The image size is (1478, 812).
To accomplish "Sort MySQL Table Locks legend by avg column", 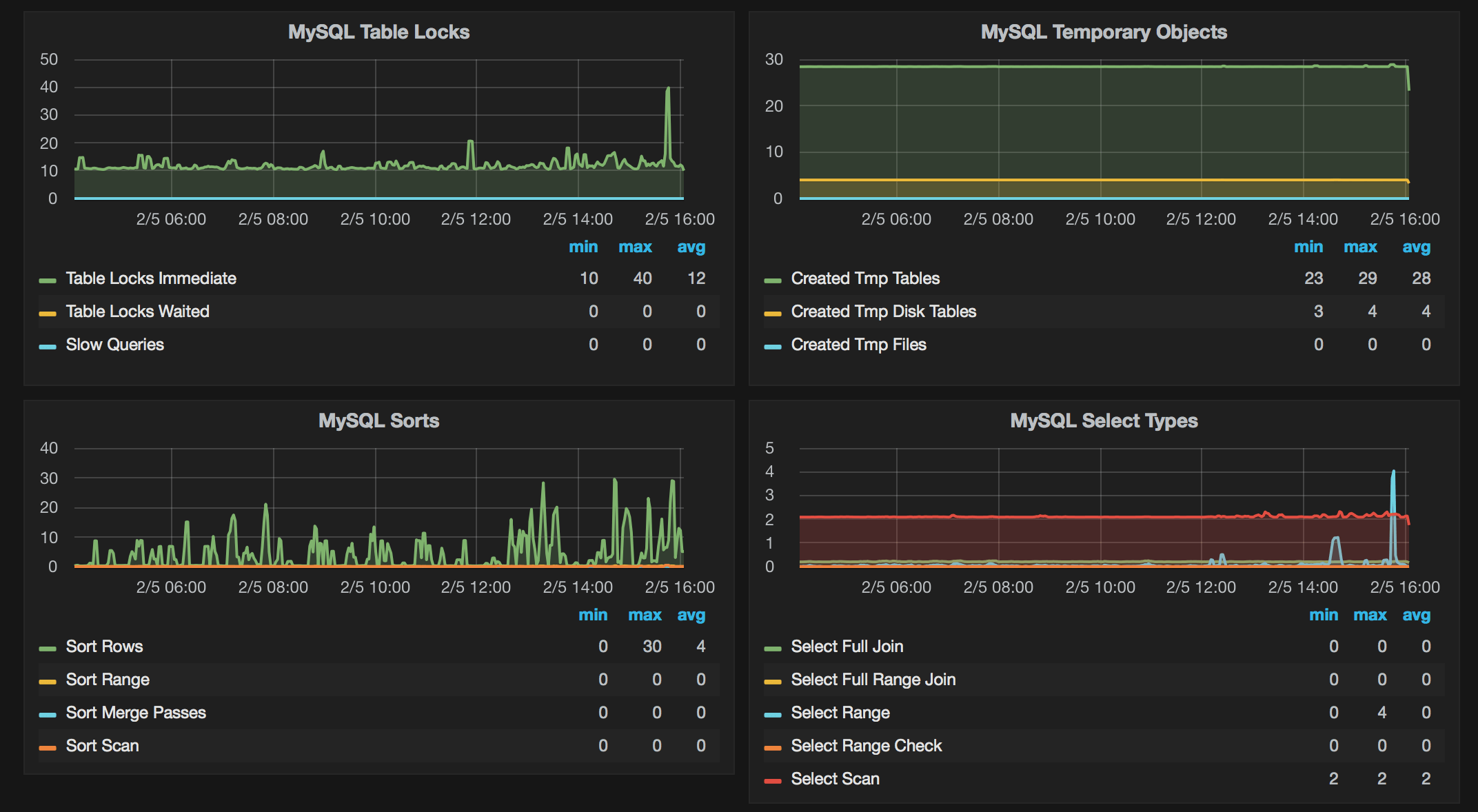I will (x=690, y=246).
